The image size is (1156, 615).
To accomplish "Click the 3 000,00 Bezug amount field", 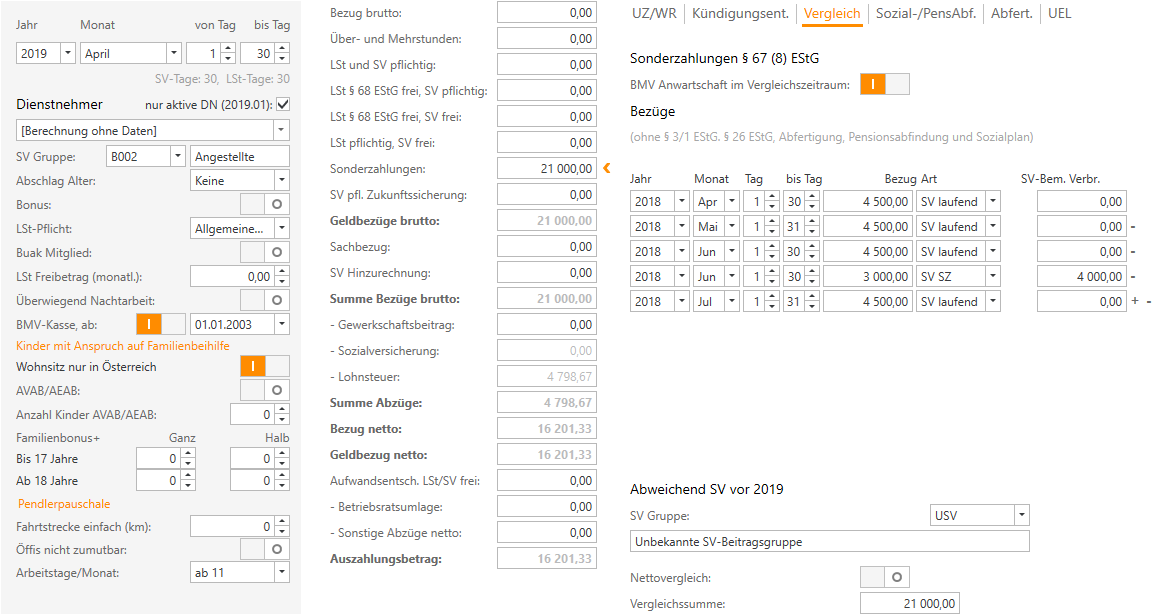I will [x=868, y=277].
